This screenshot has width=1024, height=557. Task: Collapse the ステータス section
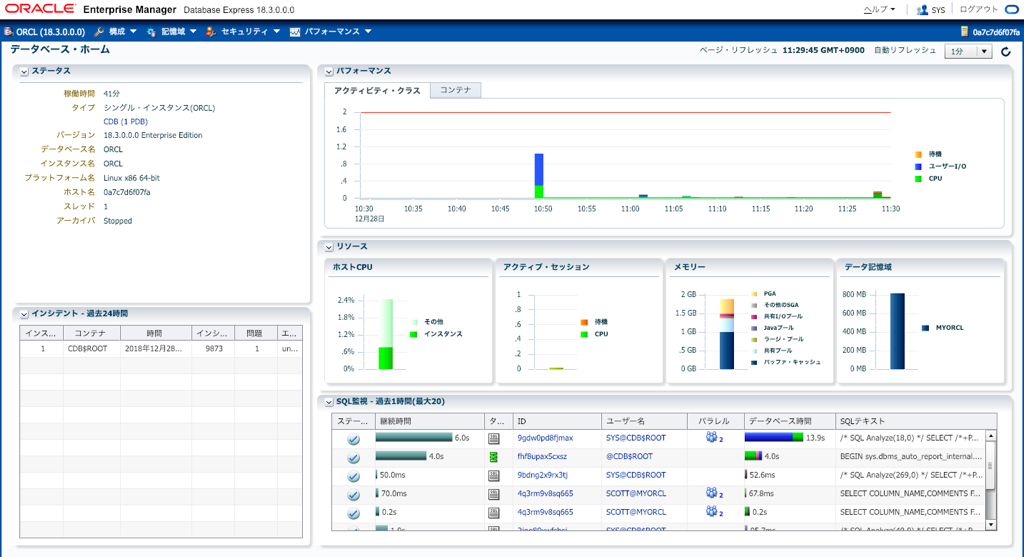24,71
